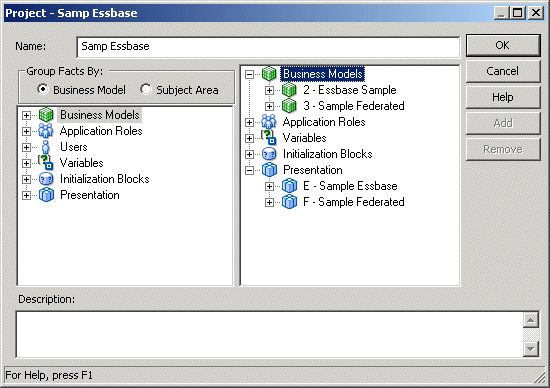Screen dimensions: 550x388
Task: Click the 2 - Essbase Sample cube icon
Action: [x=289, y=90]
